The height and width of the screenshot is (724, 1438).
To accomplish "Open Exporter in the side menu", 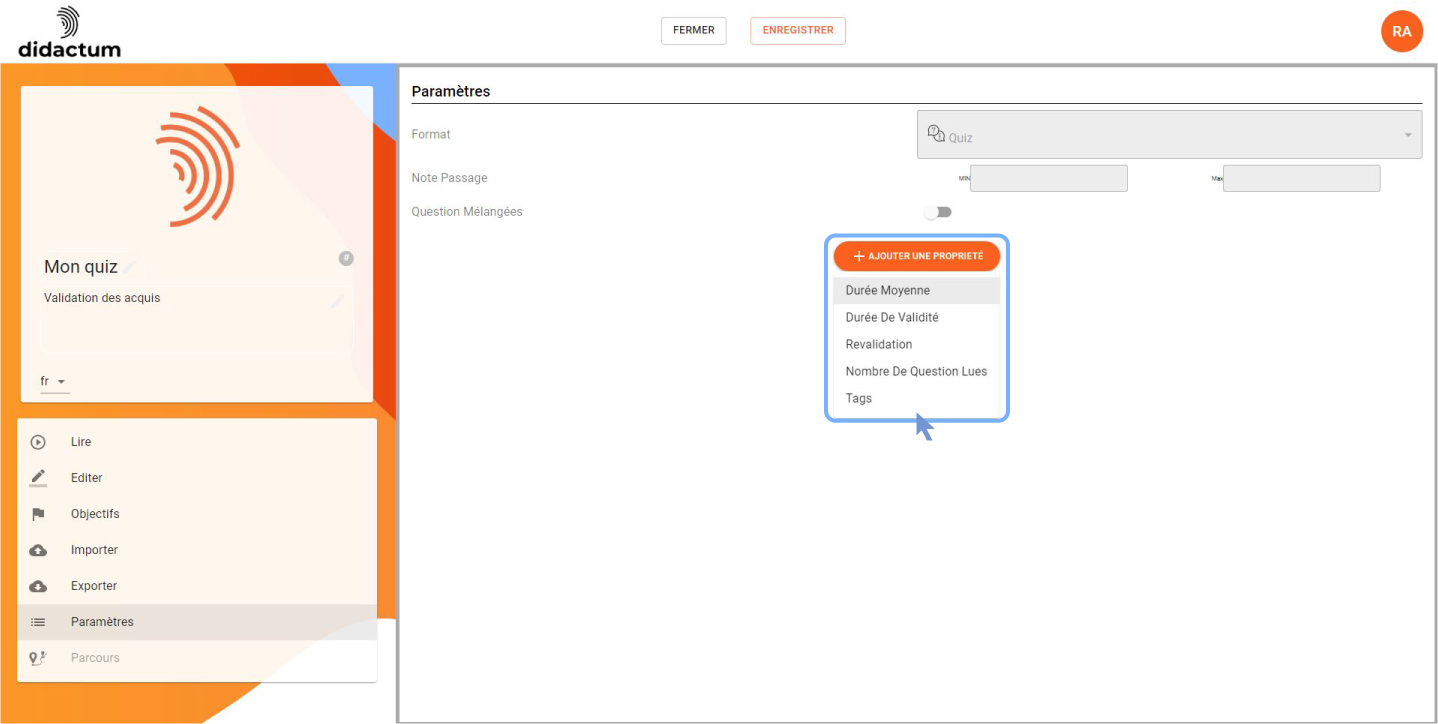I will 197,586.
